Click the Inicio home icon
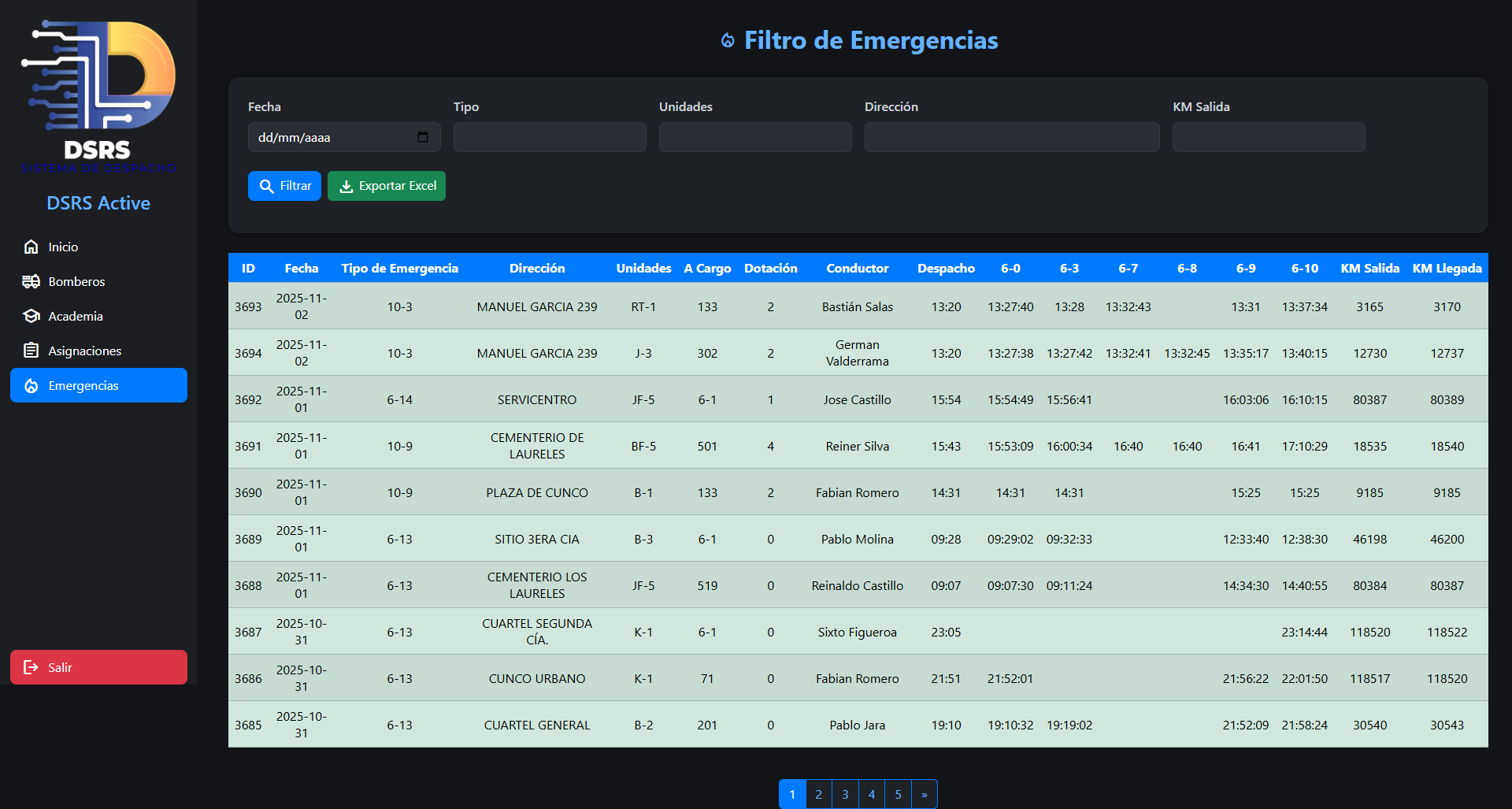 pos(30,247)
